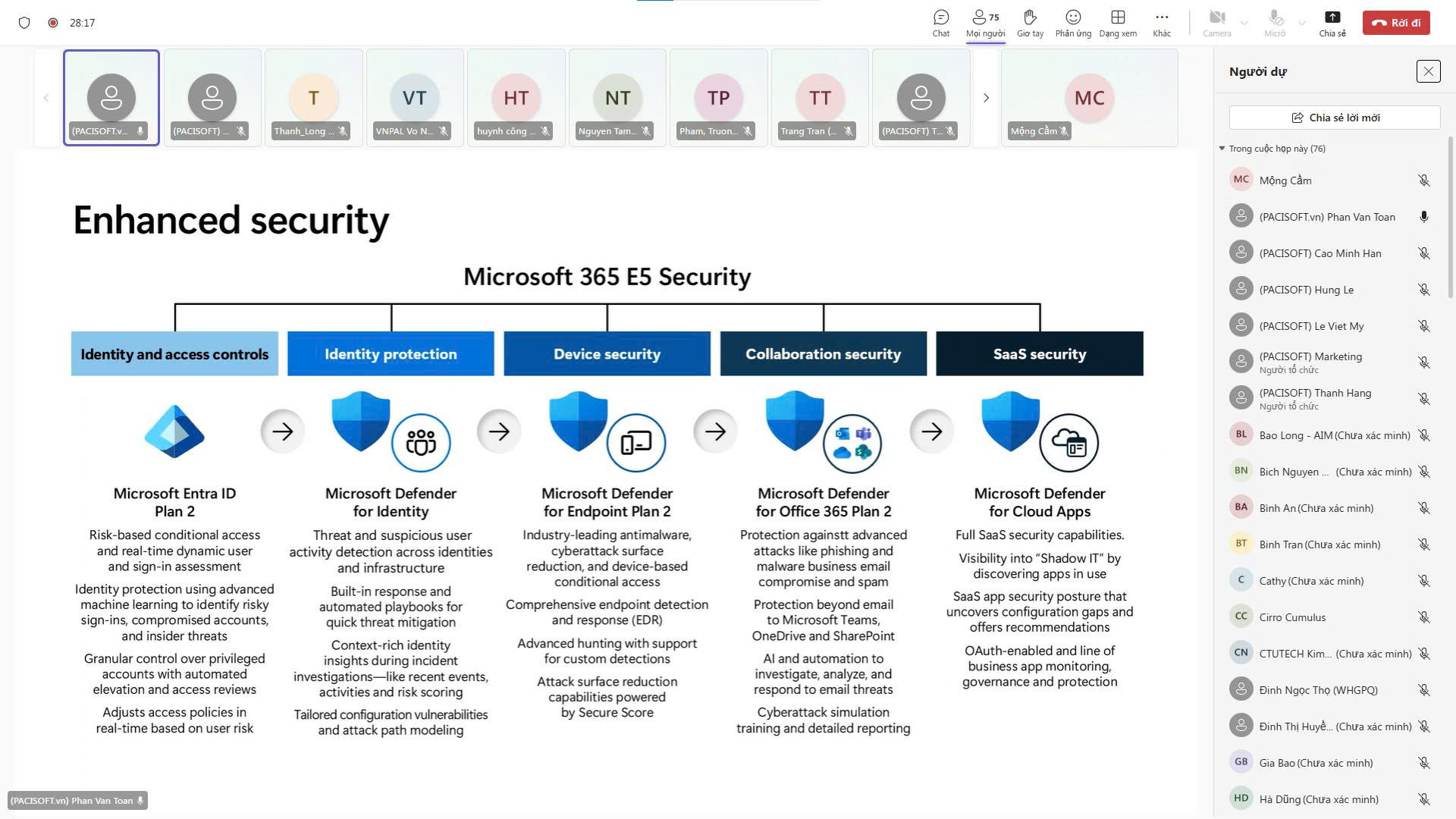The image size is (1456, 819).
Task: Select the large Mộng Cầm tile
Action: click(1089, 98)
